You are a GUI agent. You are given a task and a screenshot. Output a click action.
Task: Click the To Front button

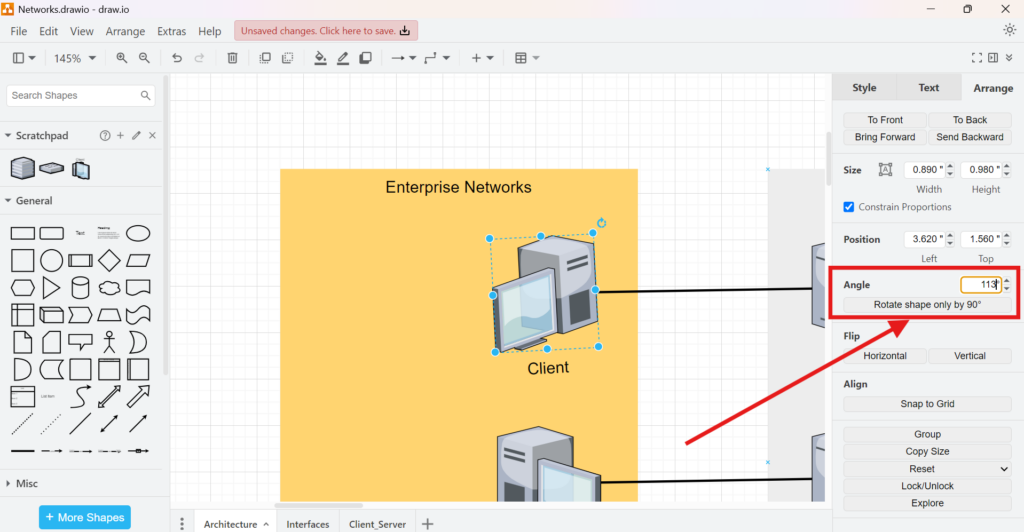(885, 119)
